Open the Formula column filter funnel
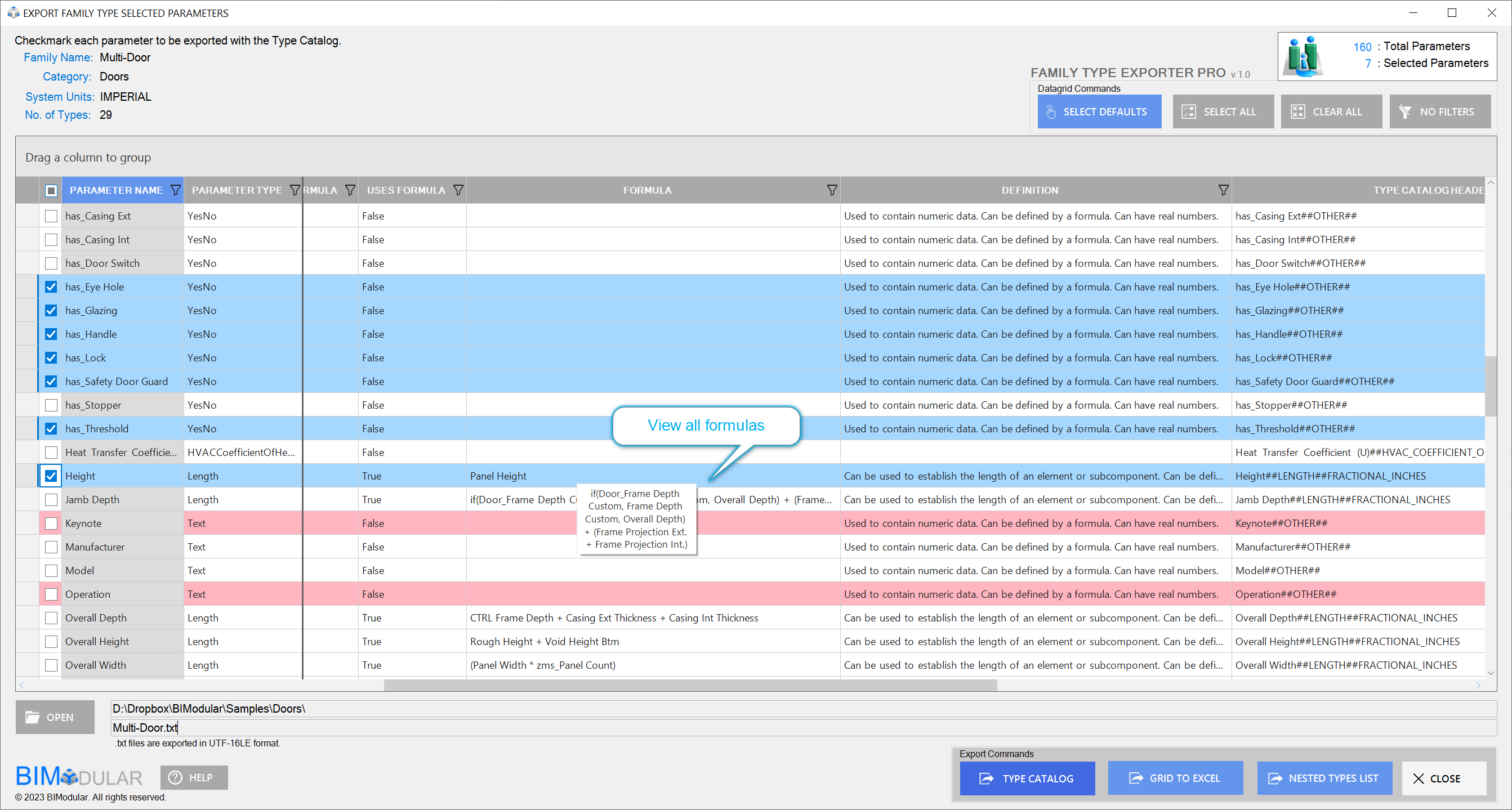 (x=832, y=190)
